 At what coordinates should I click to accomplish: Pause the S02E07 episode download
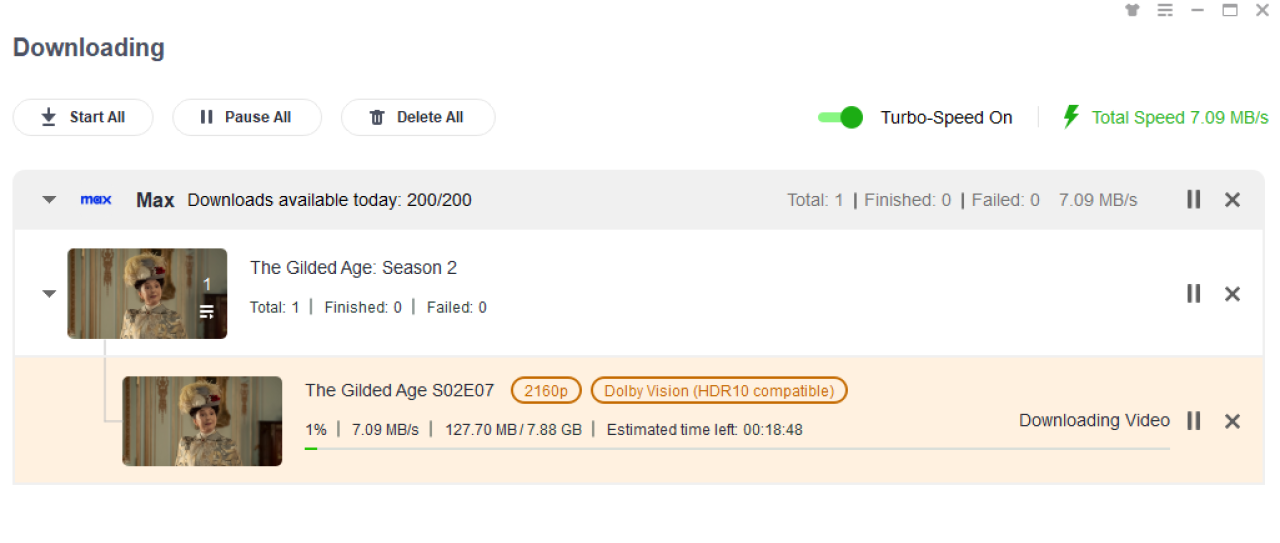(1193, 421)
